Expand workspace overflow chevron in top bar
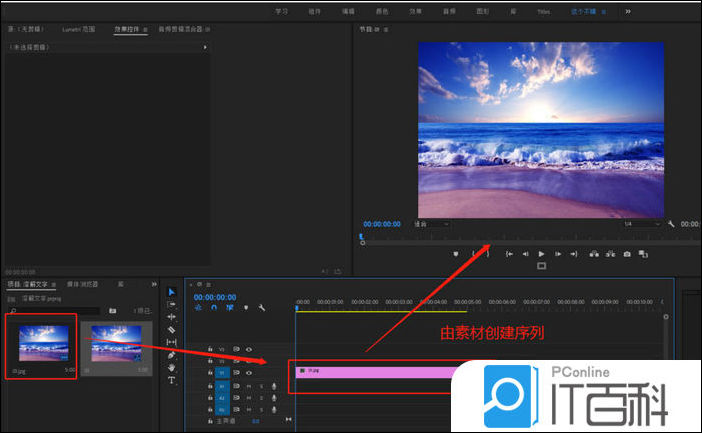Image resolution: width=702 pixels, height=433 pixels. [x=628, y=11]
